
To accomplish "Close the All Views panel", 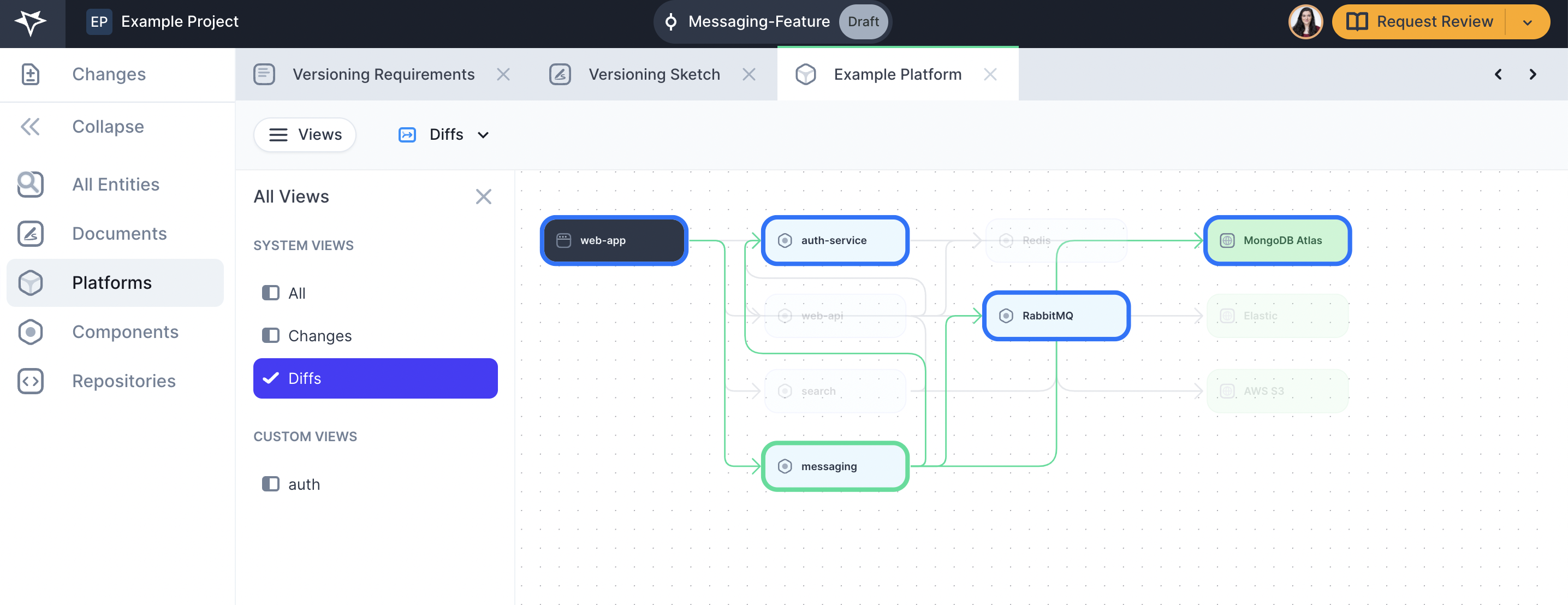I will tap(483, 197).
